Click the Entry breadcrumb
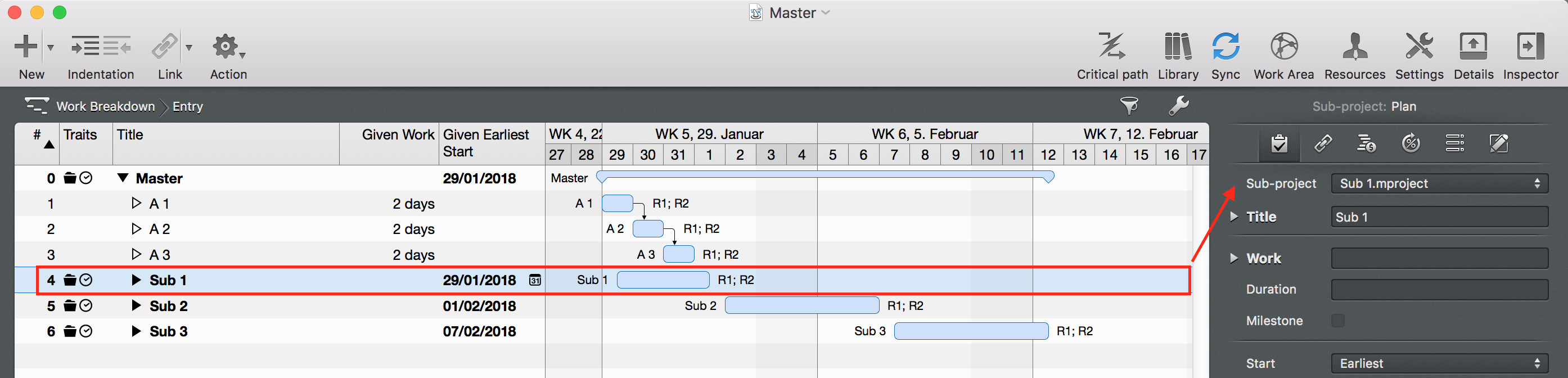This screenshot has height=378, width=1568. point(187,106)
